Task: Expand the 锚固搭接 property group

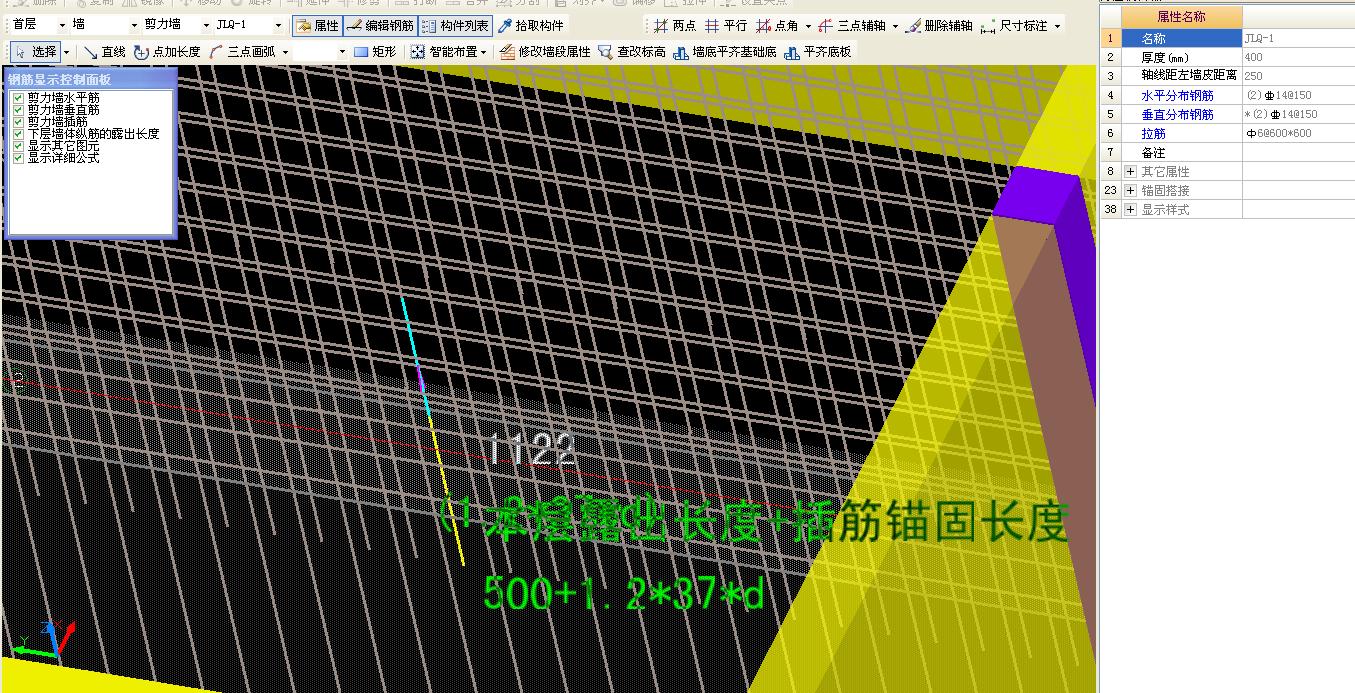Action: (1131, 191)
